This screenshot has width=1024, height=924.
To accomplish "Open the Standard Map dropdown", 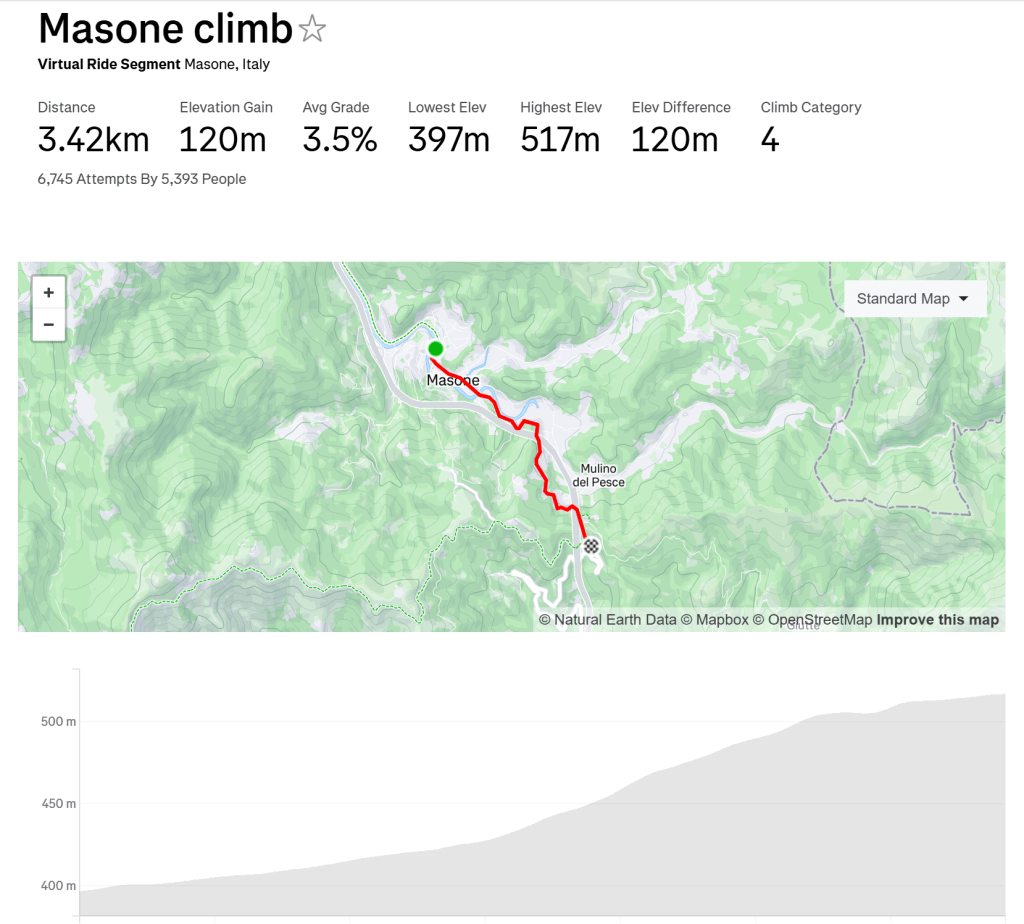I will tap(914, 299).
